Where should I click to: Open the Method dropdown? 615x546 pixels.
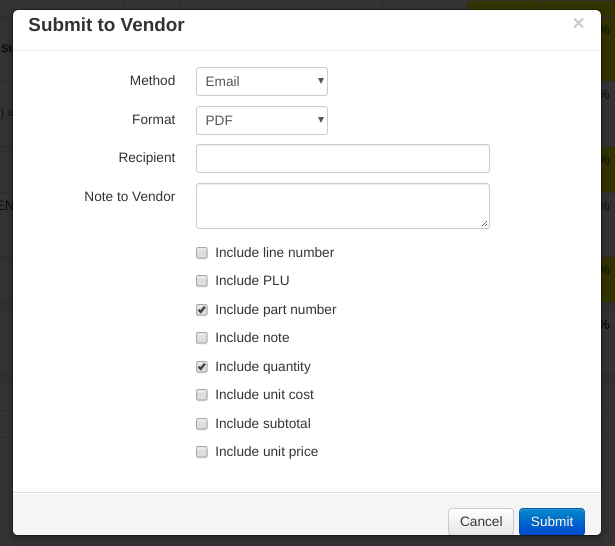click(261, 81)
